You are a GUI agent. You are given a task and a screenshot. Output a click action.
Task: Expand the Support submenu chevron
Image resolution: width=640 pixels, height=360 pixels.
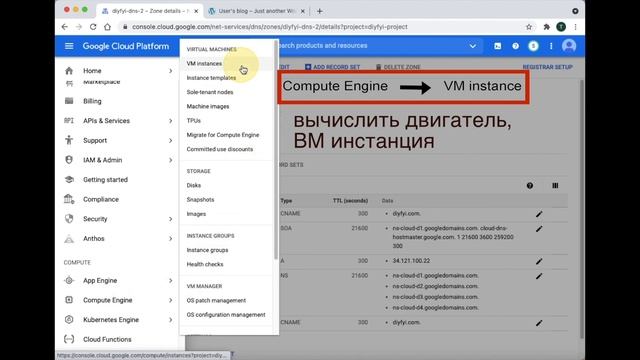[171, 140]
